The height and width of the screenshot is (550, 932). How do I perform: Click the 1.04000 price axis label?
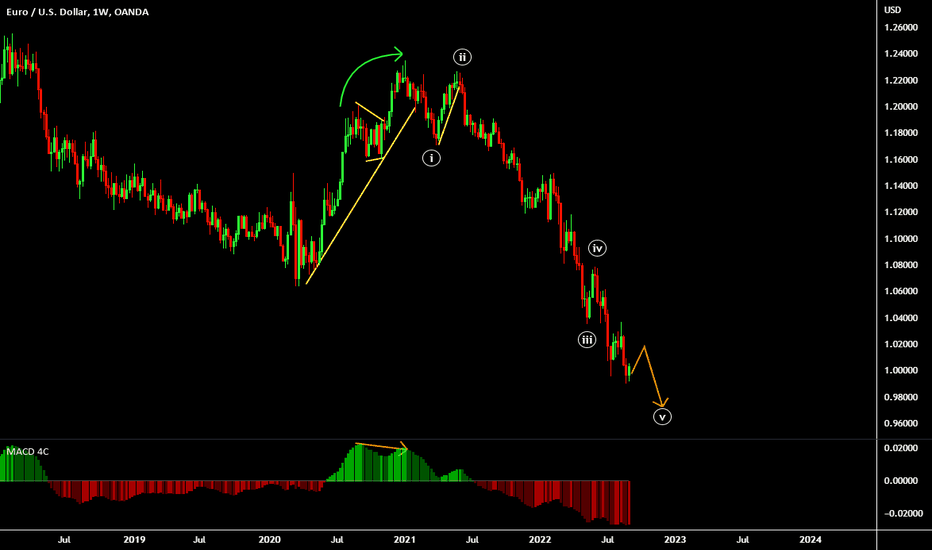click(x=900, y=318)
